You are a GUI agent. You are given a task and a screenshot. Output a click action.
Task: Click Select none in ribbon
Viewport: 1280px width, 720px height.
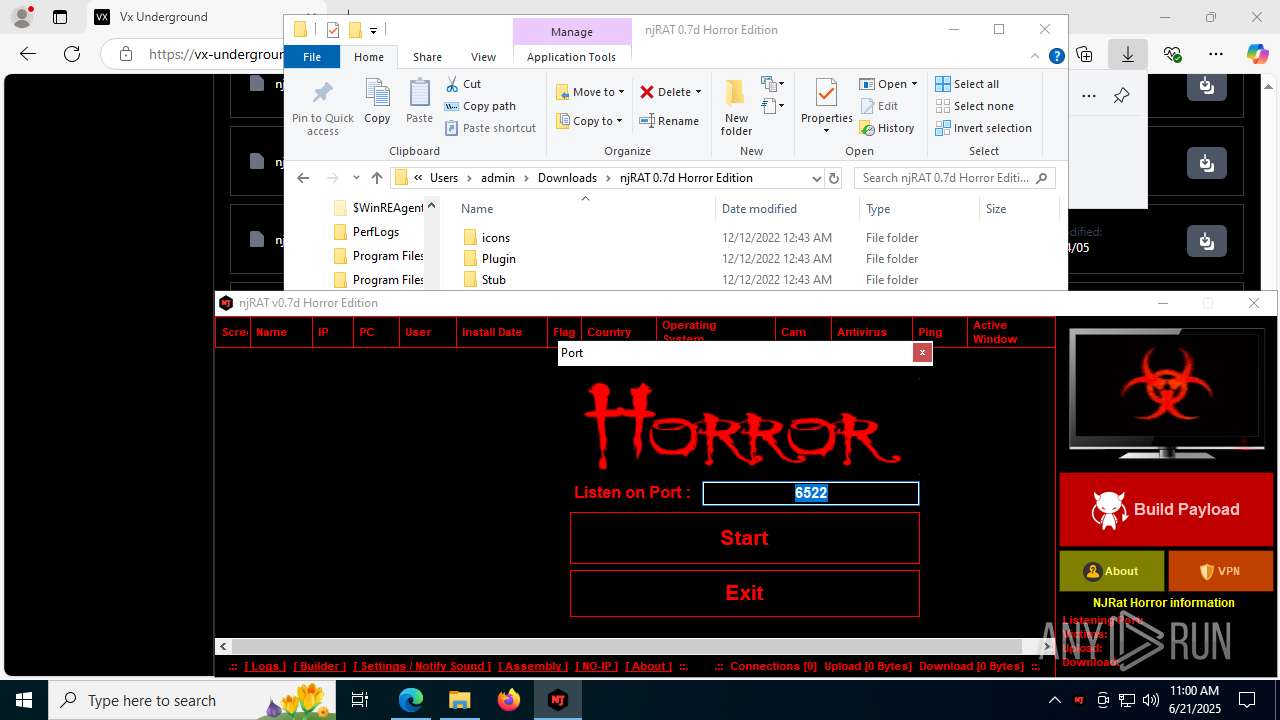click(x=974, y=106)
